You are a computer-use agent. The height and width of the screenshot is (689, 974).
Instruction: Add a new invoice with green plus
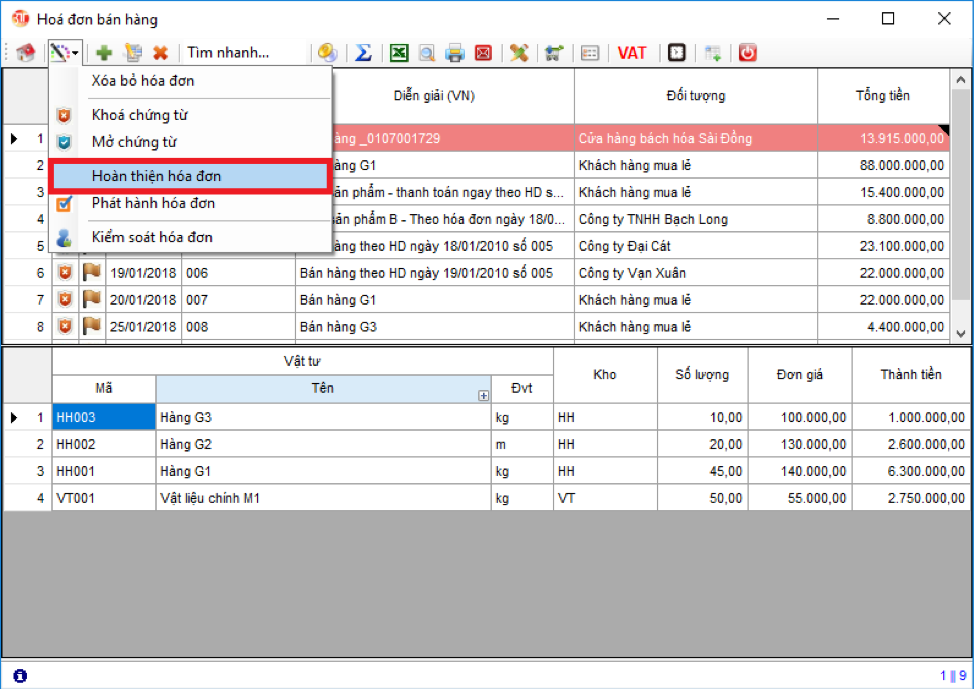[104, 53]
